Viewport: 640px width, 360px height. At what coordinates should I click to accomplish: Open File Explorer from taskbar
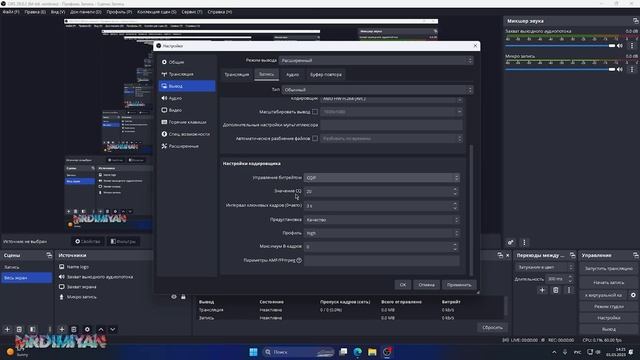click(372, 352)
